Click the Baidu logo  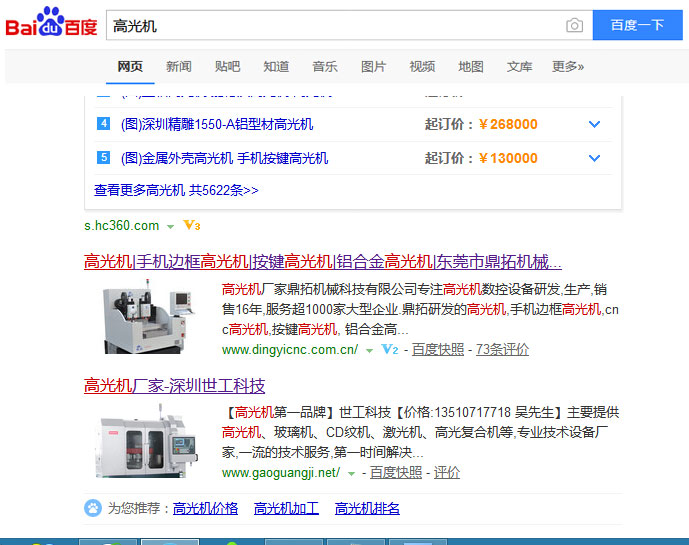(51, 22)
